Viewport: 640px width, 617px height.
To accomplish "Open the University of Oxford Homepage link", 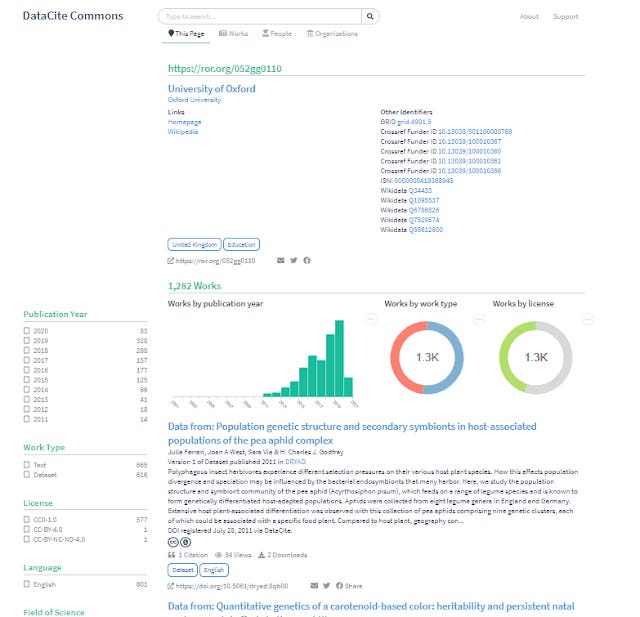I will point(184,122).
